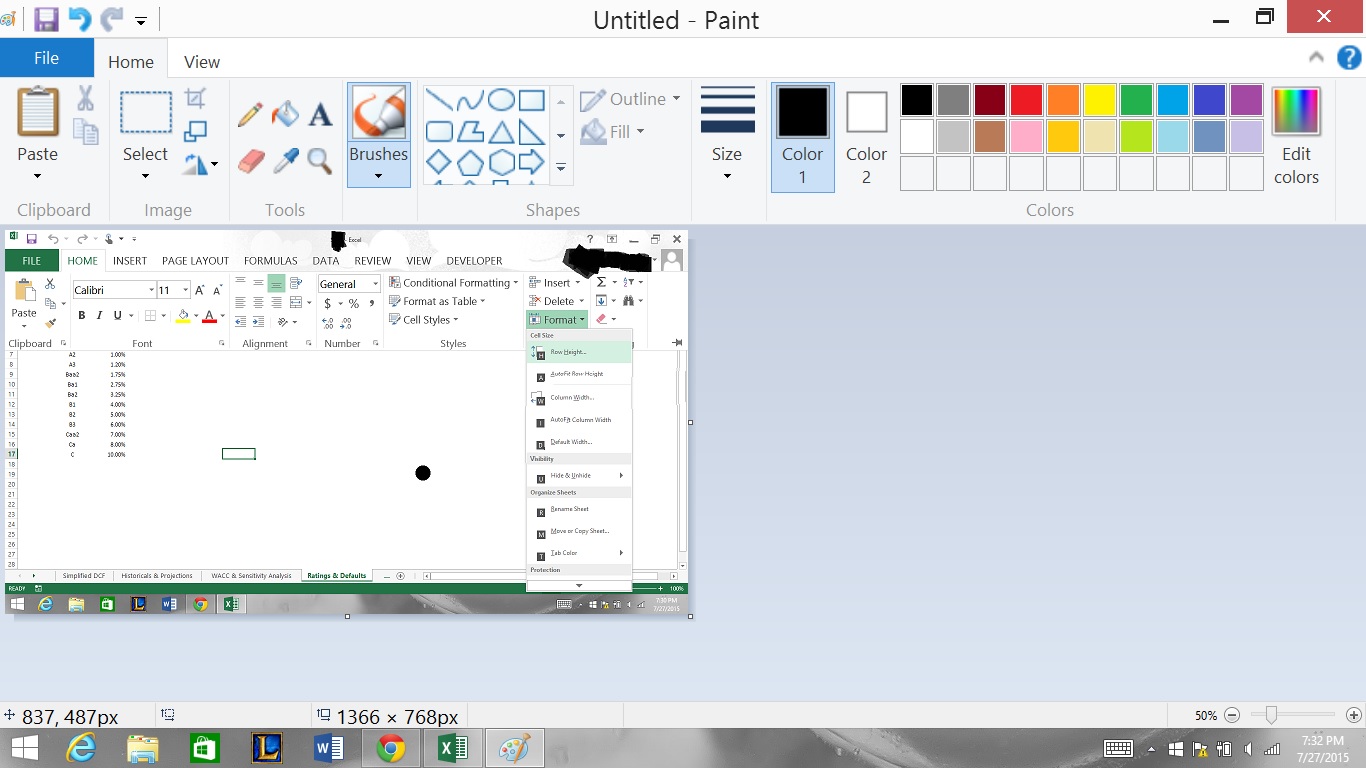The height and width of the screenshot is (768, 1366).
Task: Click the Edit colors button
Action: point(1296,136)
